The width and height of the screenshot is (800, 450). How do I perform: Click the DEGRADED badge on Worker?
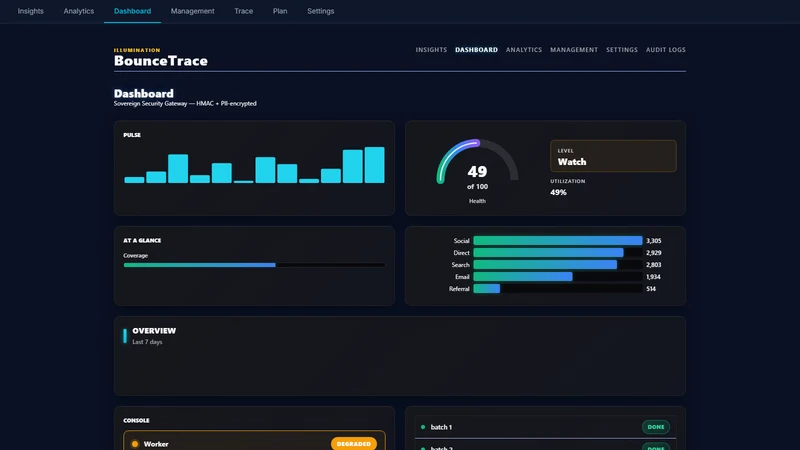pyautogui.click(x=354, y=444)
